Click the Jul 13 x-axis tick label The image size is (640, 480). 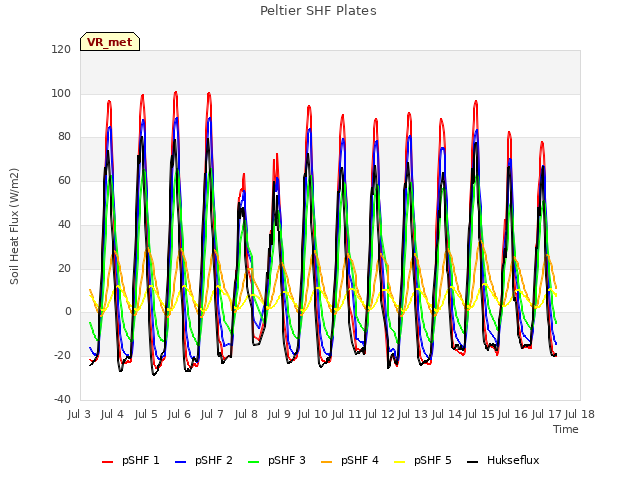pos(413,414)
